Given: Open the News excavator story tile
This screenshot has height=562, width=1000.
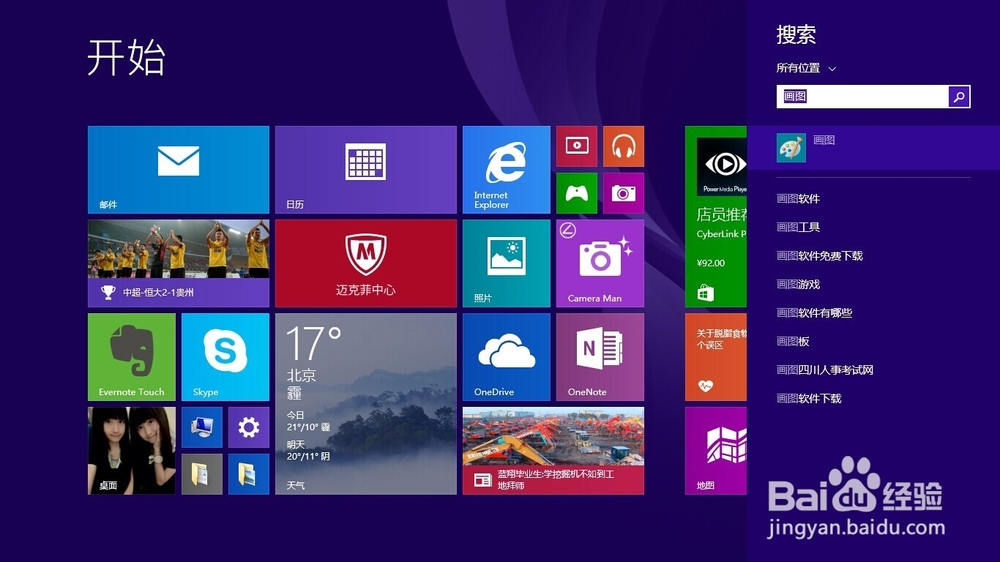Looking at the screenshot, I should (x=554, y=451).
